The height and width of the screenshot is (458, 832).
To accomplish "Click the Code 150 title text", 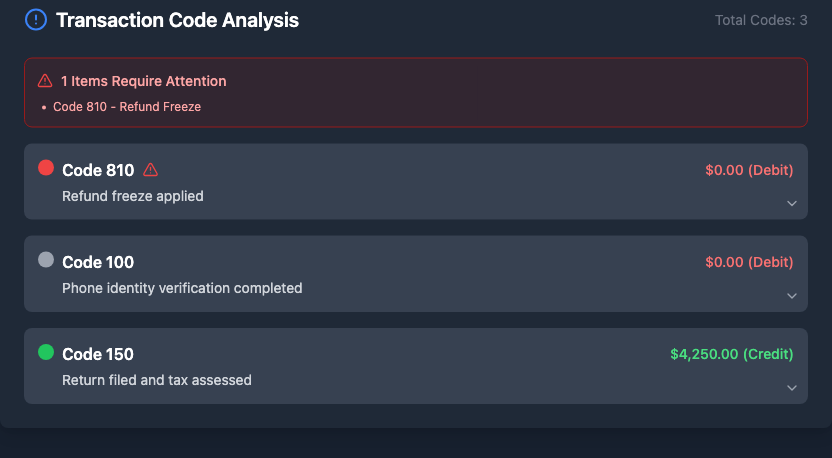I will 98,354.
